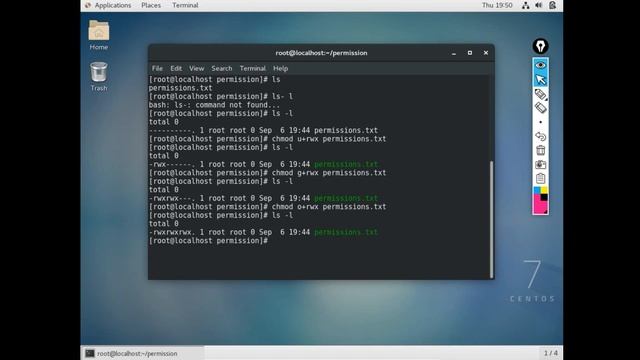Image resolution: width=640 pixels, height=360 pixels.
Task: Open the File menu in terminal
Action: 157,68
